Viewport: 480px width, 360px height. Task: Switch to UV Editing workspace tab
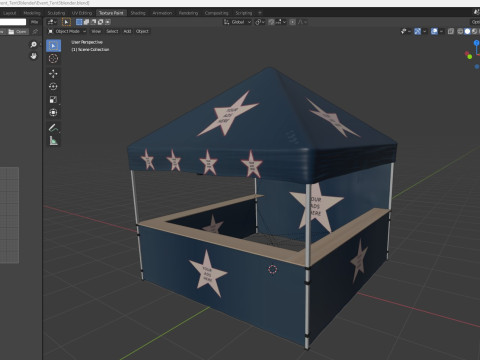point(82,13)
